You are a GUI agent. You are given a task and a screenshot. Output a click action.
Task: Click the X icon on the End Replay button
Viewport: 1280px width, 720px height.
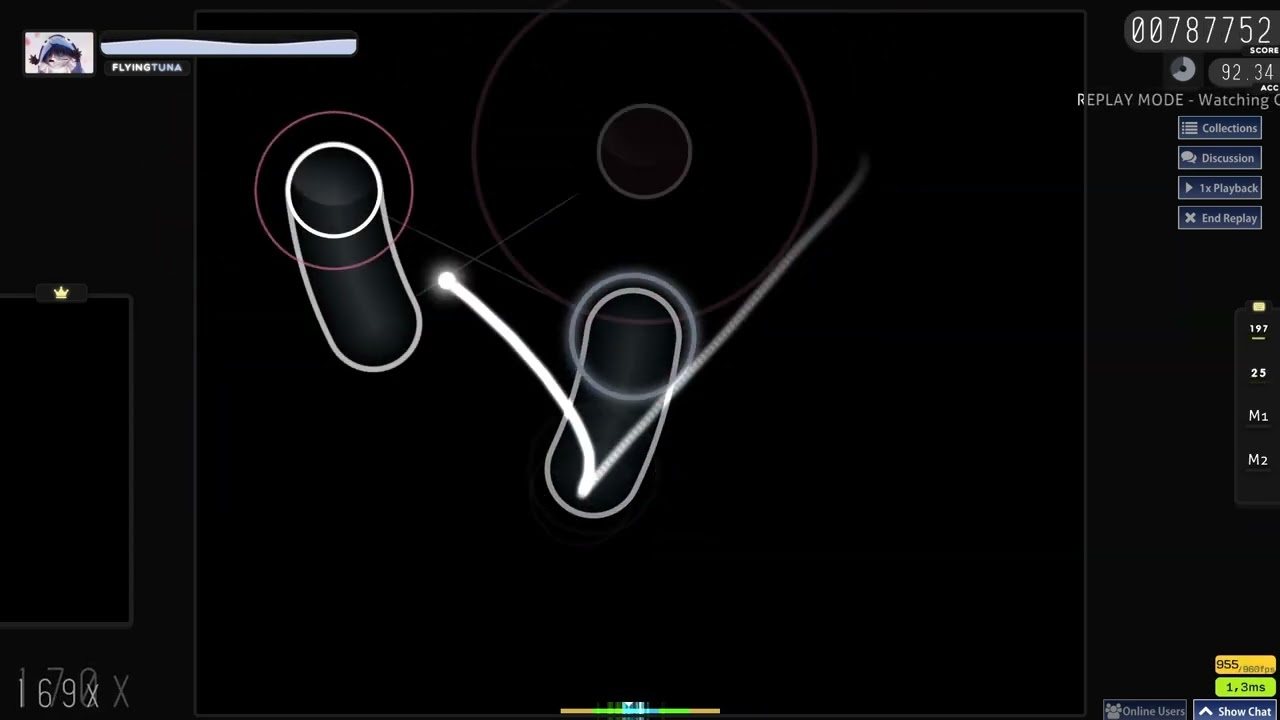tap(1190, 218)
